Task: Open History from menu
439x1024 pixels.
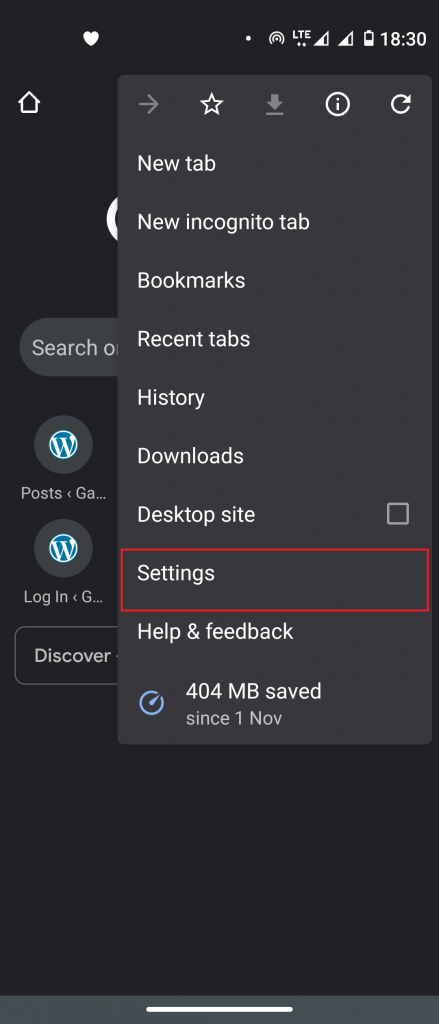Action: click(x=274, y=397)
